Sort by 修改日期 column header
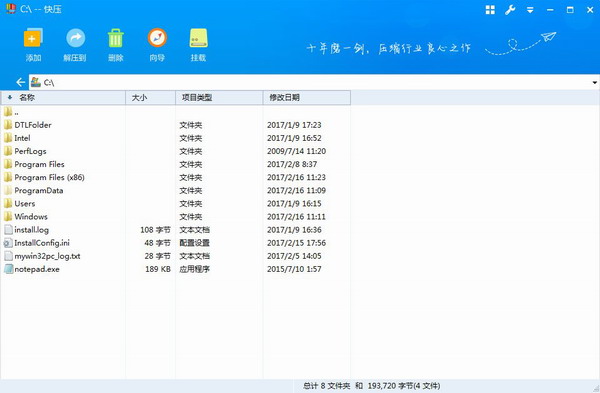This screenshot has width=600, height=393. click(x=307, y=98)
